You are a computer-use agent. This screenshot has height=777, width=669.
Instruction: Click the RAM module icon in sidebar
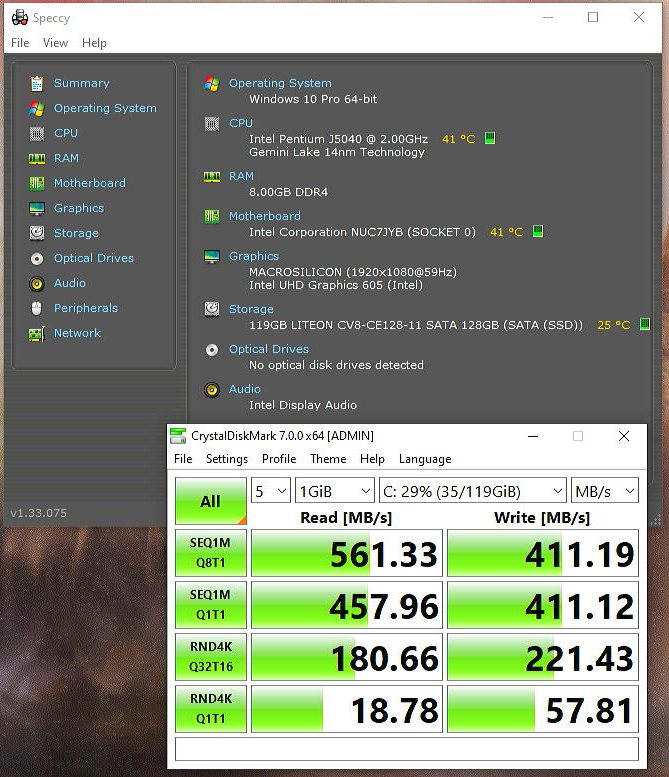pyautogui.click(x=37, y=159)
